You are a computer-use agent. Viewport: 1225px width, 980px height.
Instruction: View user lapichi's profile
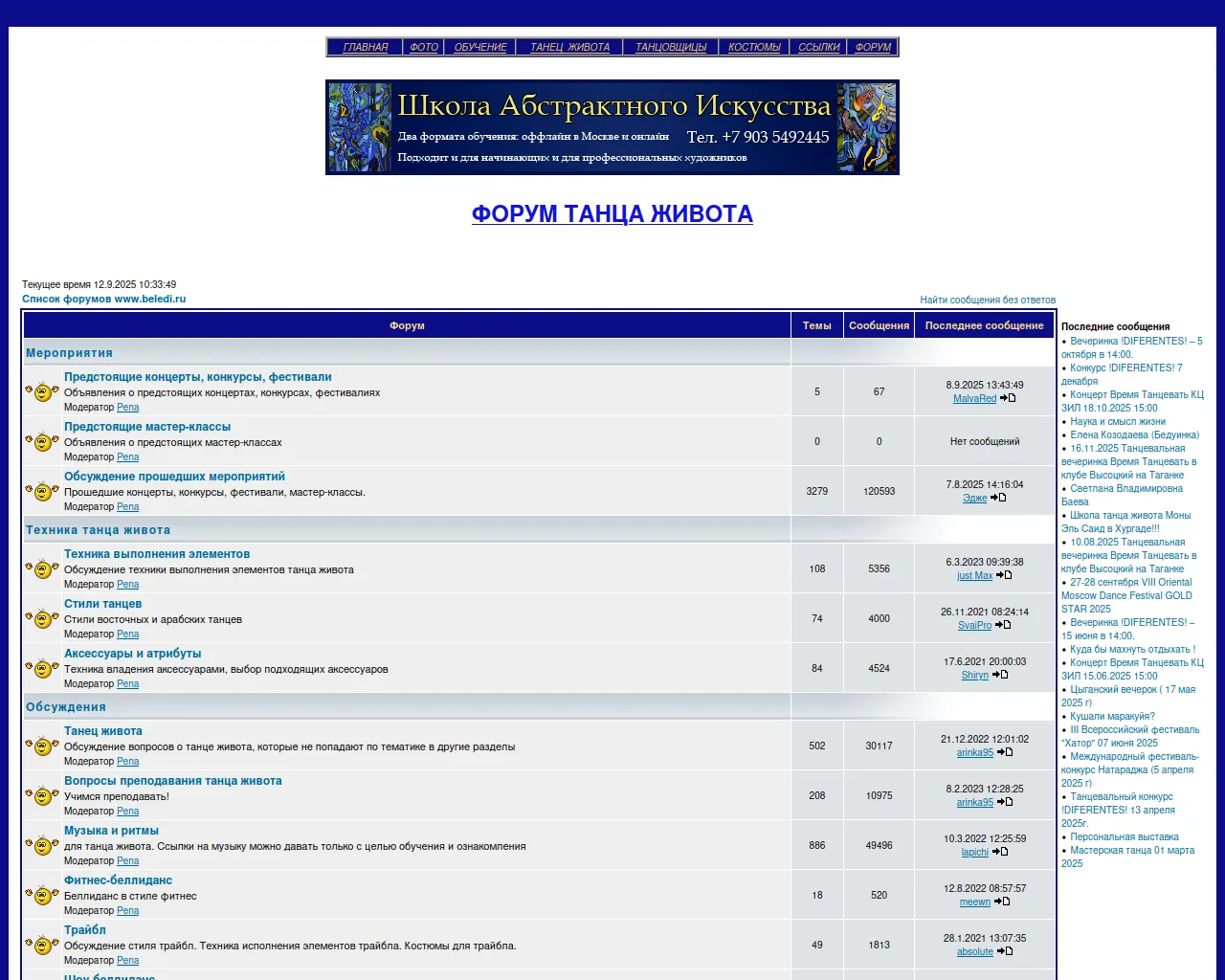pos(975,853)
